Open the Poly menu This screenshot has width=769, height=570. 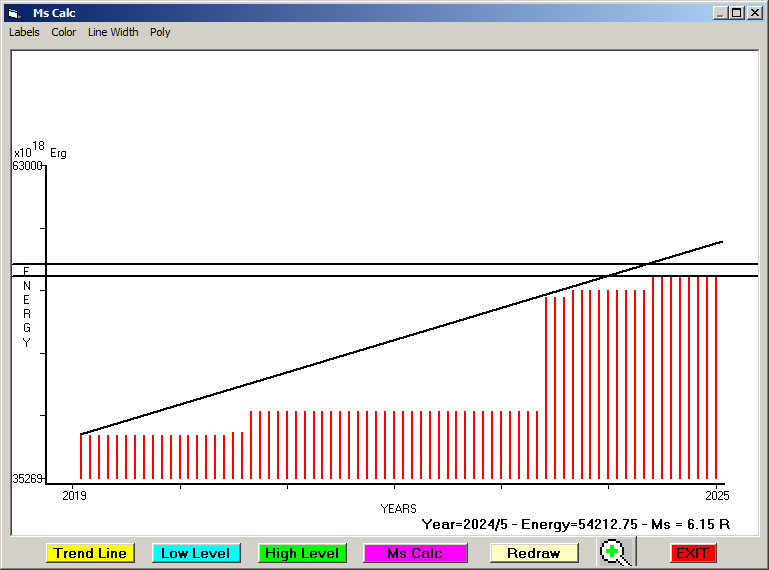pos(160,32)
